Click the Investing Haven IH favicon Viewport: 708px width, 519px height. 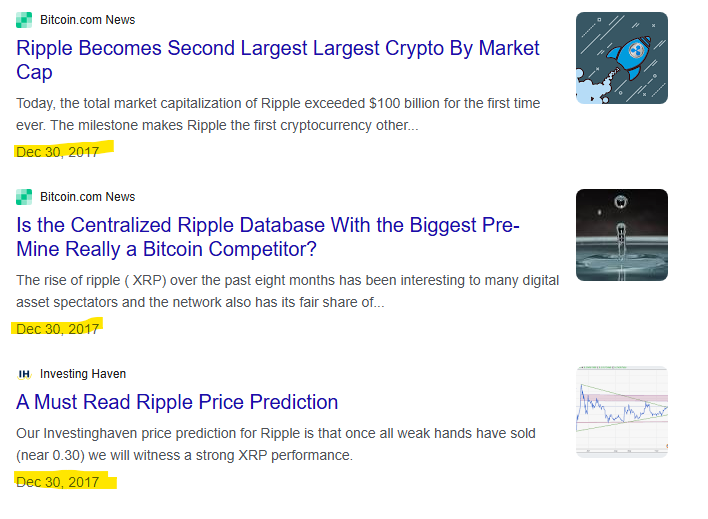click(24, 374)
